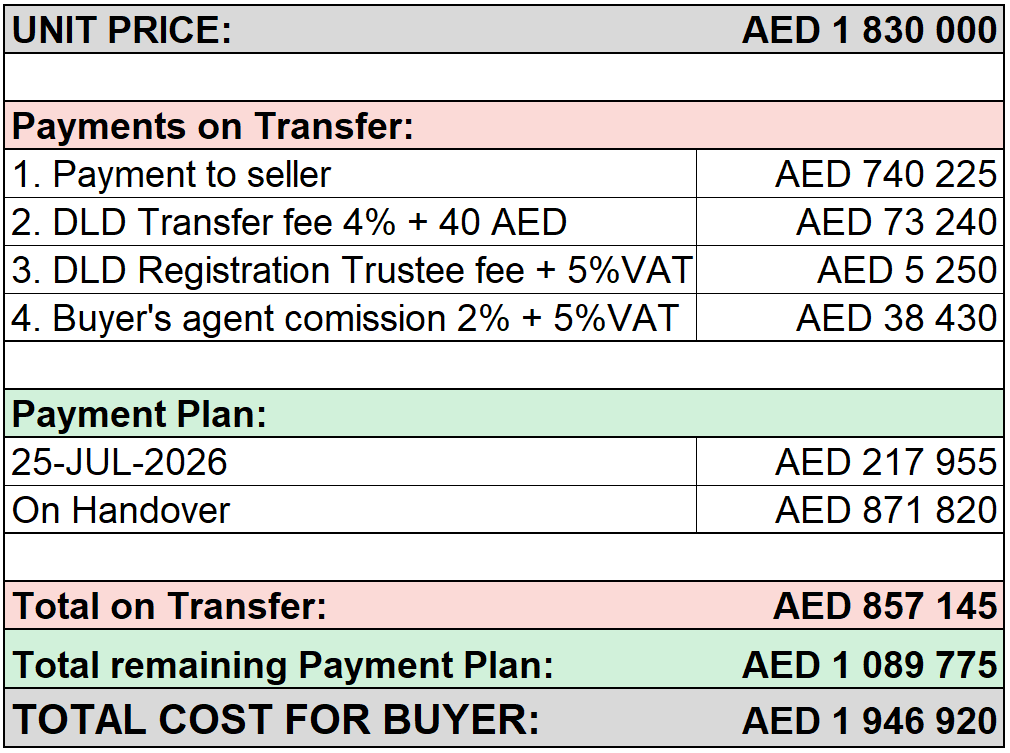Viewport: 1010px width, 753px height.
Task: Select the UNIT PRICE label cell
Action: coord(122,30)
